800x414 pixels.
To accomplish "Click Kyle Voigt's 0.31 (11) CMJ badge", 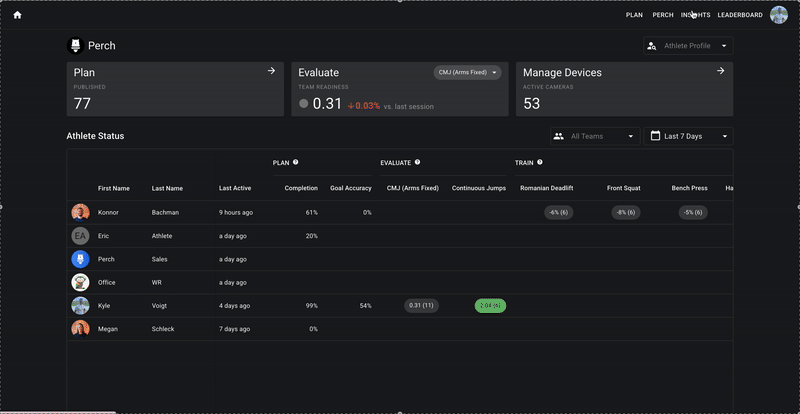I will click(x=421, y=306).
